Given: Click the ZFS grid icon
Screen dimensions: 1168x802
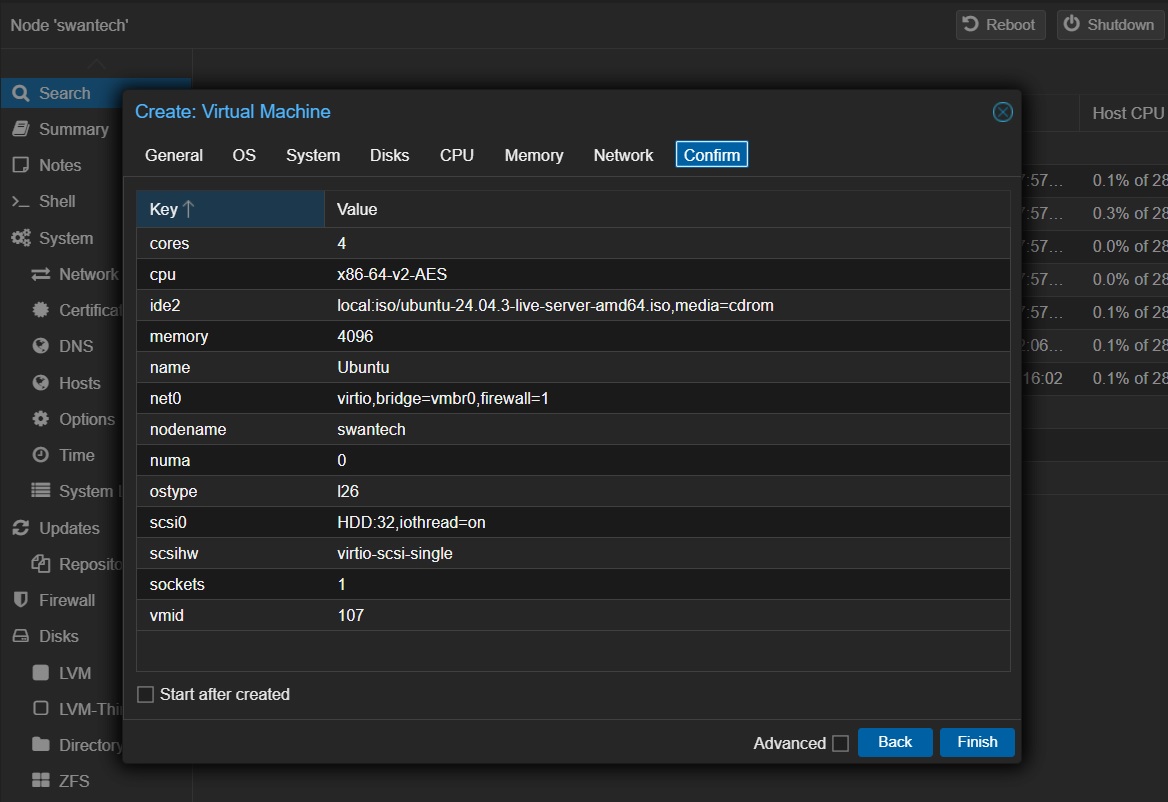Looking at the screenshot, I should click(x=41, y=780).
